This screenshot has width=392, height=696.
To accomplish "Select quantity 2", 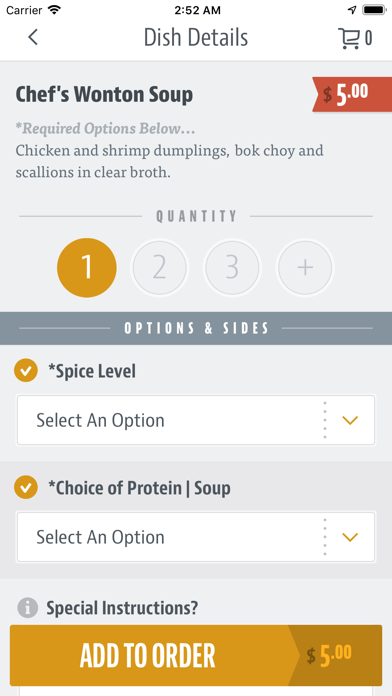I will tap(160, 267).
